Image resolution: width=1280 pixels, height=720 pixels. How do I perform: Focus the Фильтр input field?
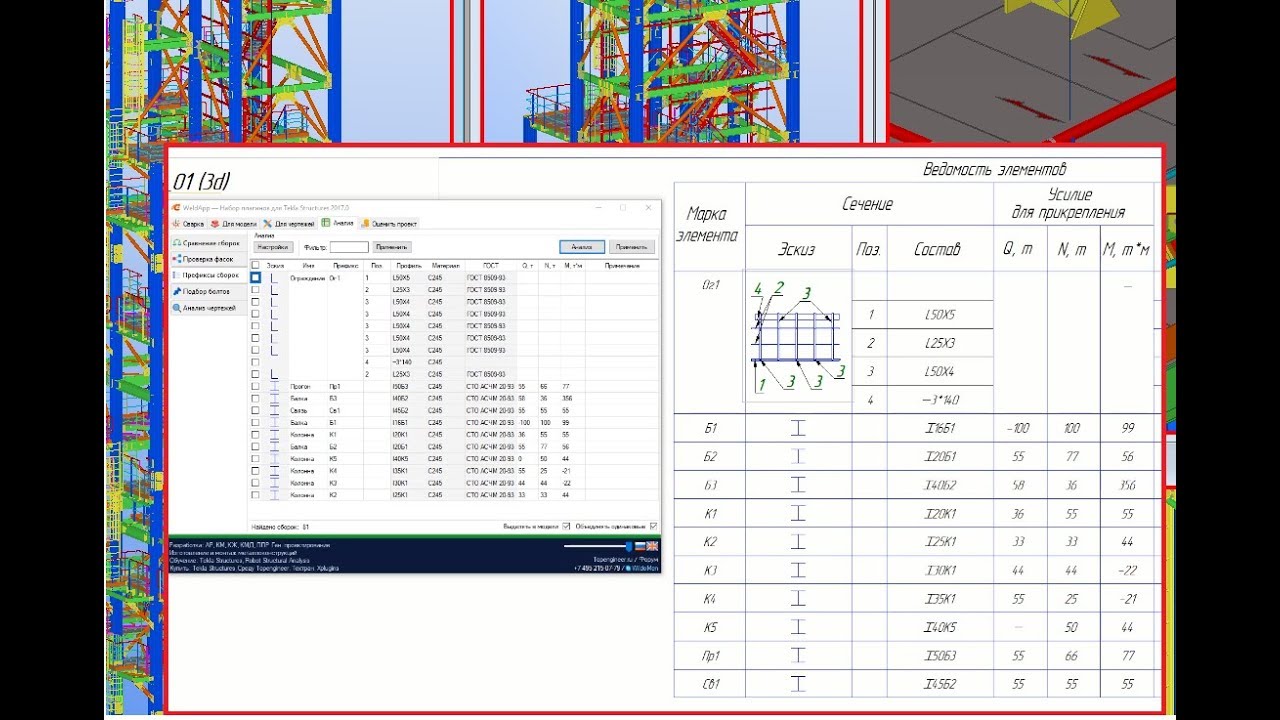[349, 247]
